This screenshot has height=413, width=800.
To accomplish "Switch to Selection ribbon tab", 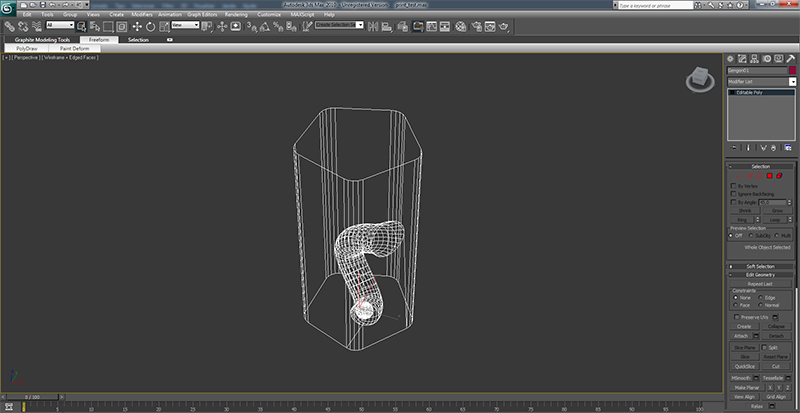I will pos(138,40).
